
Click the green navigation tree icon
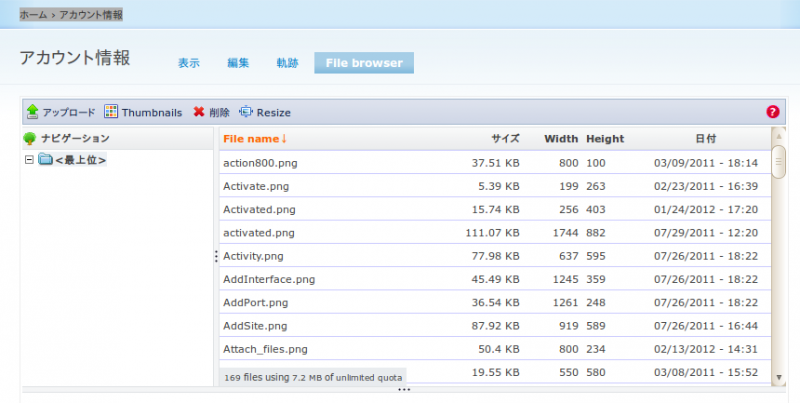coord(30,138)
